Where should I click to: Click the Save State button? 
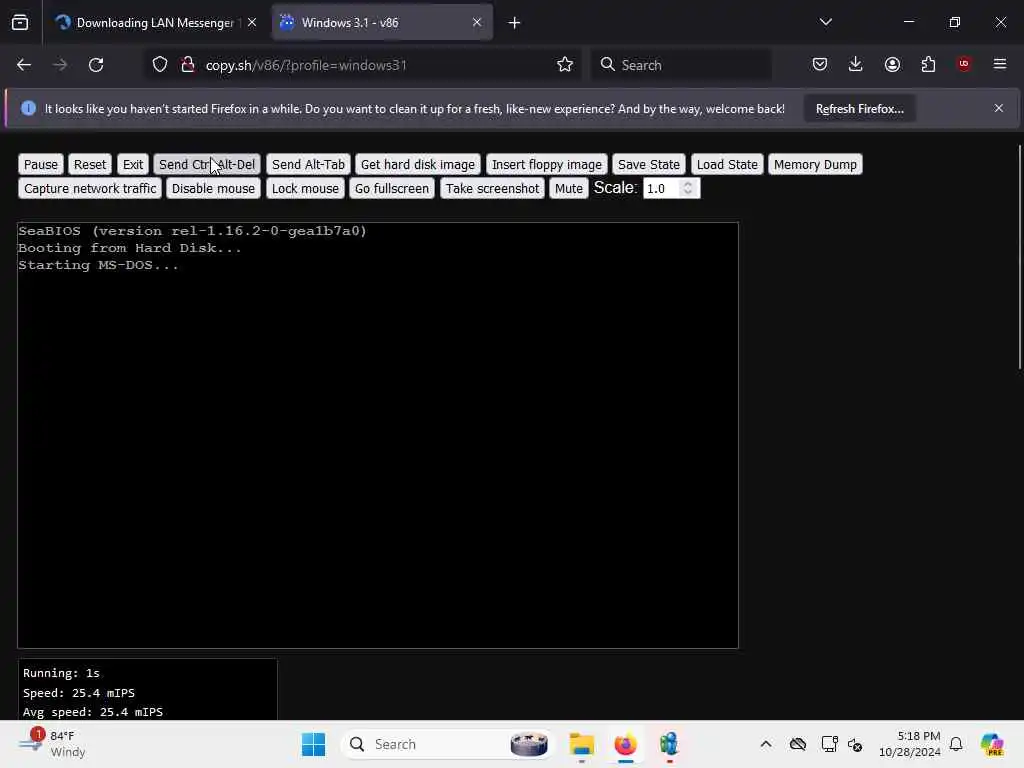coord(648,165)
